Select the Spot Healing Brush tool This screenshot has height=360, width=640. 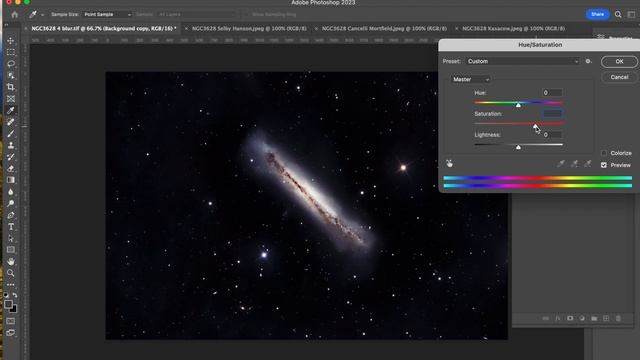[x=11, y=122]
